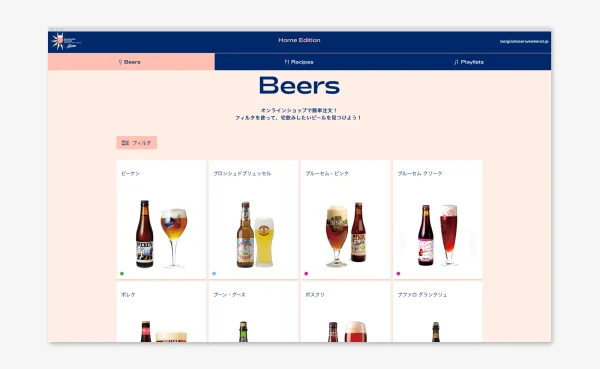Click the pink dot on the ブルーセム クリーク card

click(398, 274)
